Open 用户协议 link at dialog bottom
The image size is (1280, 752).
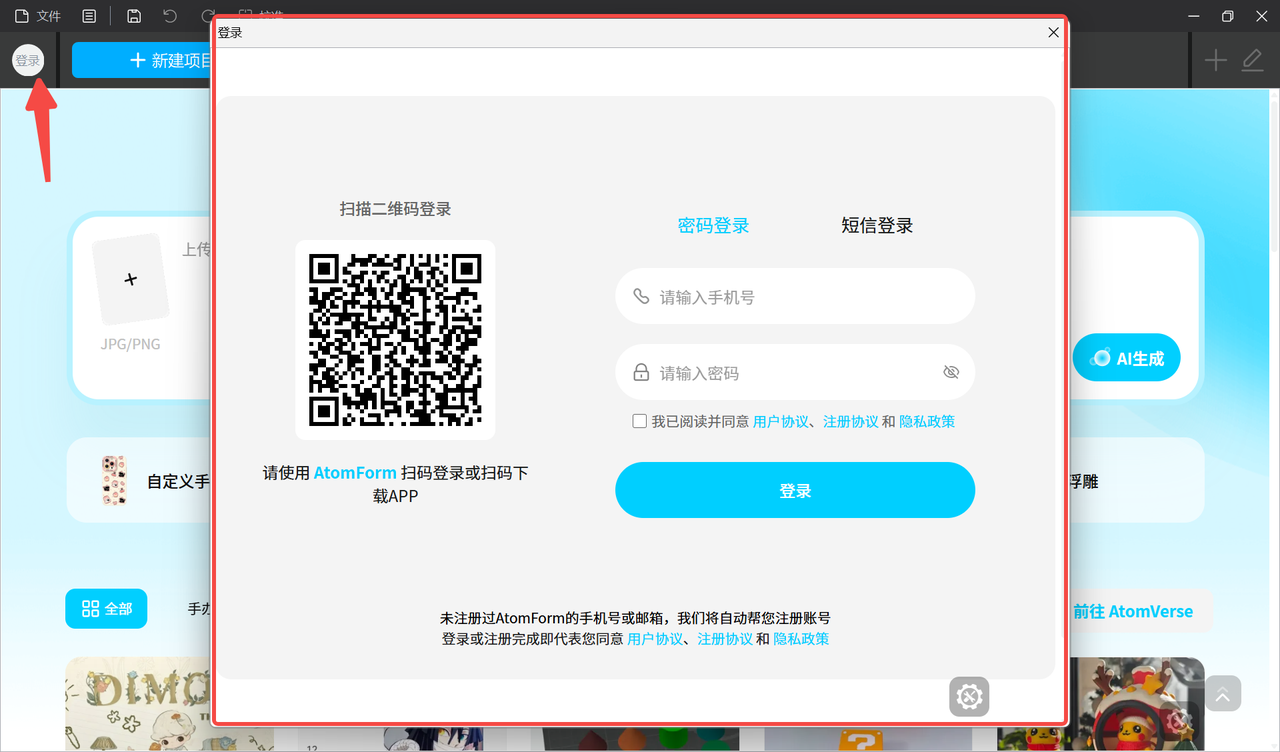click(x=655, y=639)
